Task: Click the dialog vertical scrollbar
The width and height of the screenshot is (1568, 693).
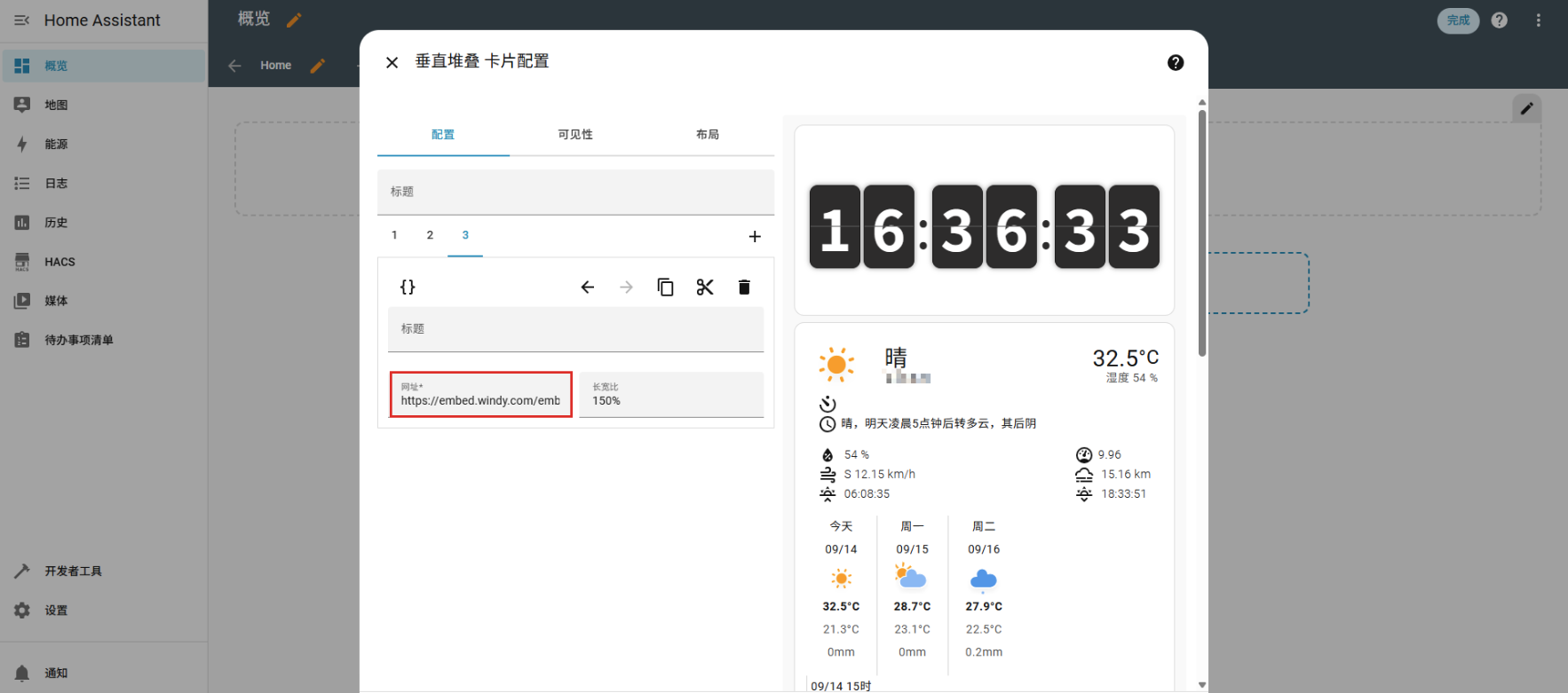Action: [x=1202, y=232]
